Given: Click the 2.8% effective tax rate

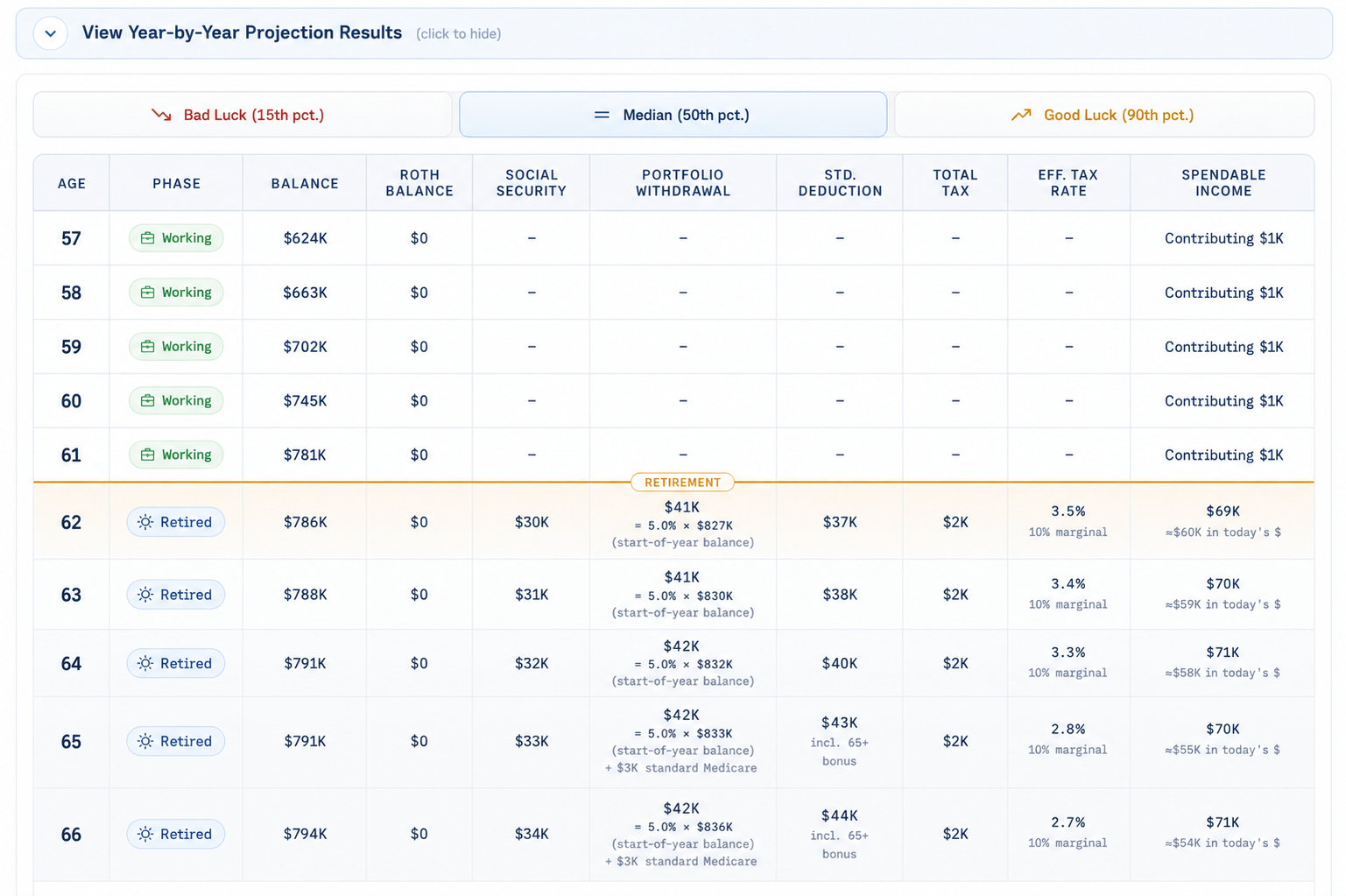Looking at the screenshot, I should coord(1068,729).
